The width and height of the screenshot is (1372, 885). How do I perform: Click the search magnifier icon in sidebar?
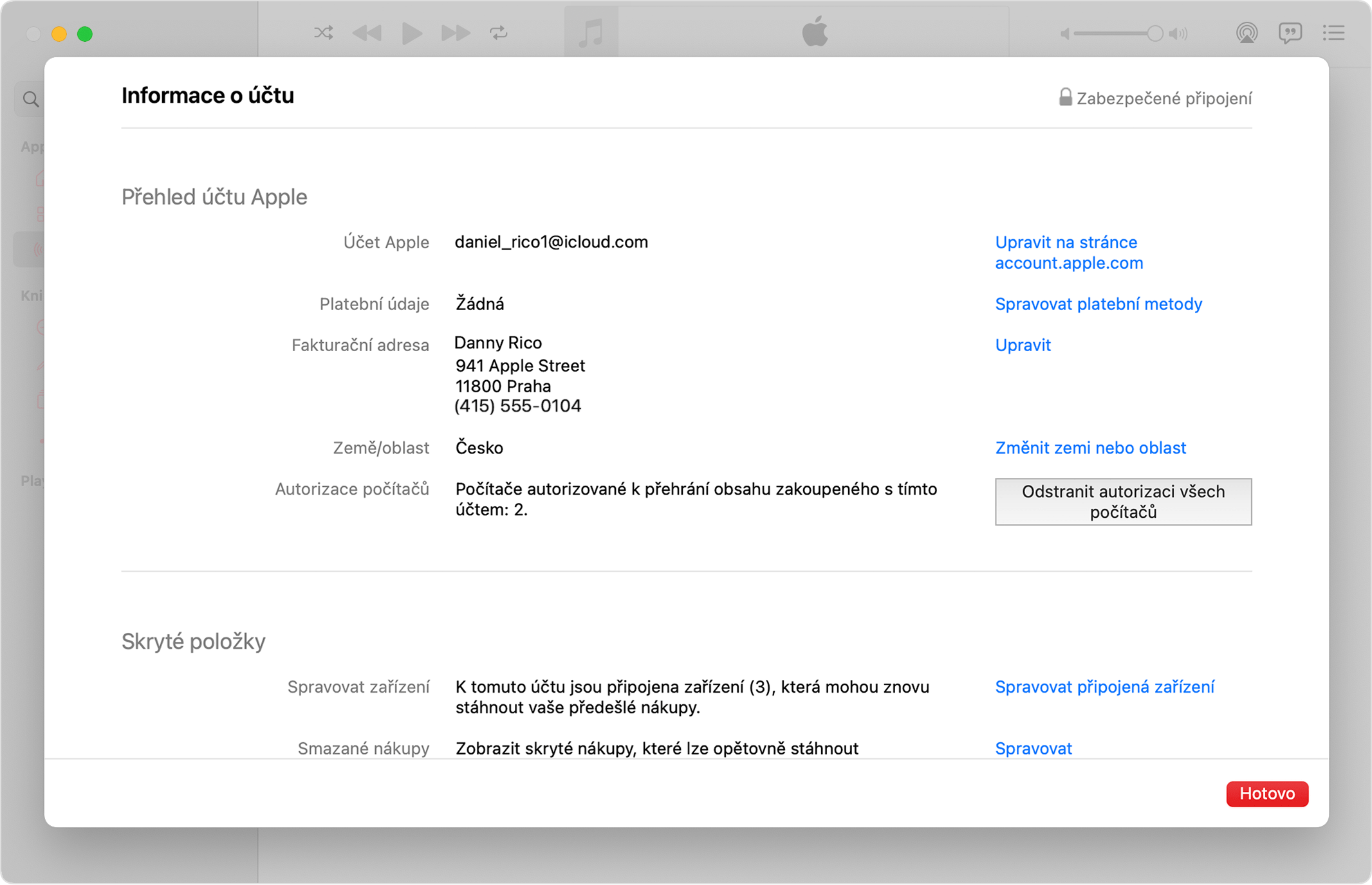coord(30,99)
